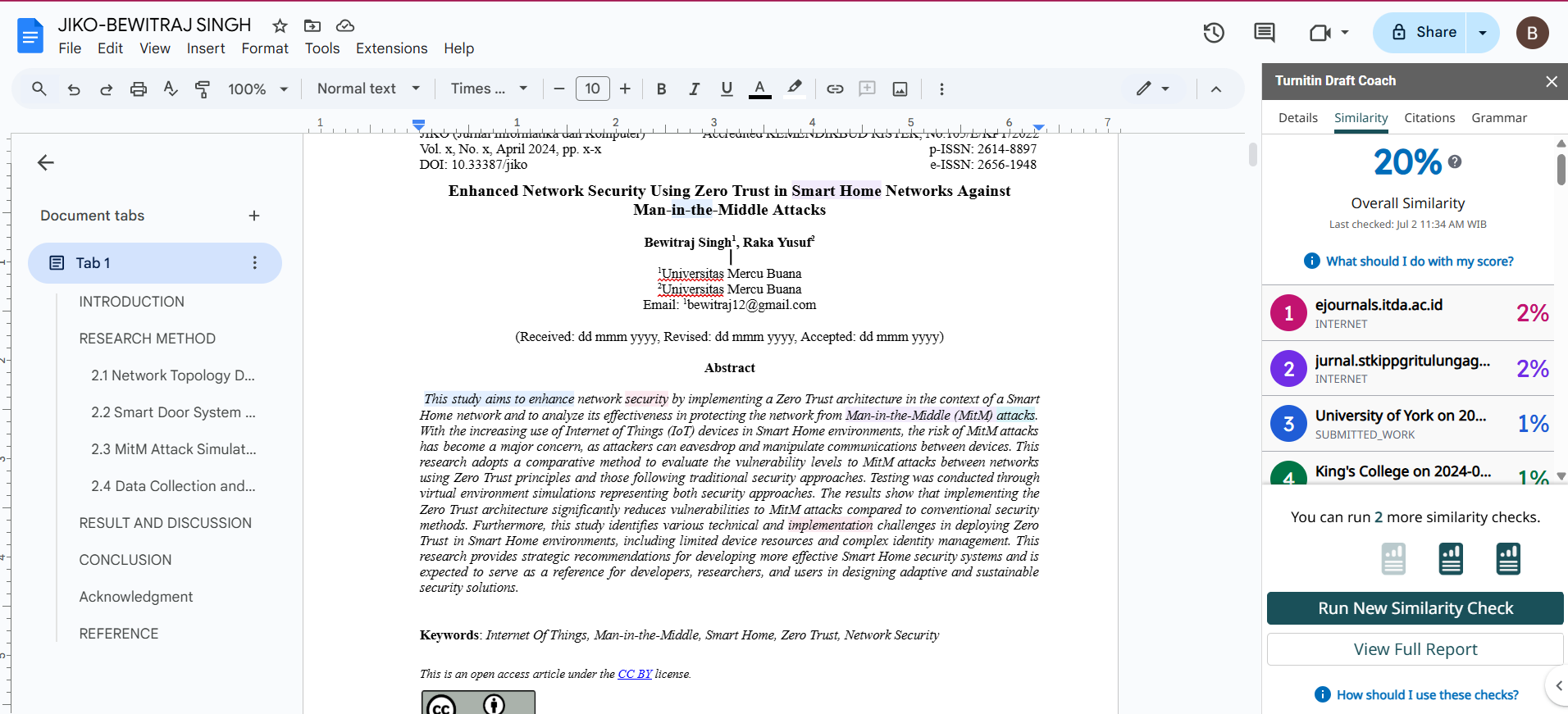Redo the last action
The width and height of the screenshot is (1568, 714).
coord(106,89)
